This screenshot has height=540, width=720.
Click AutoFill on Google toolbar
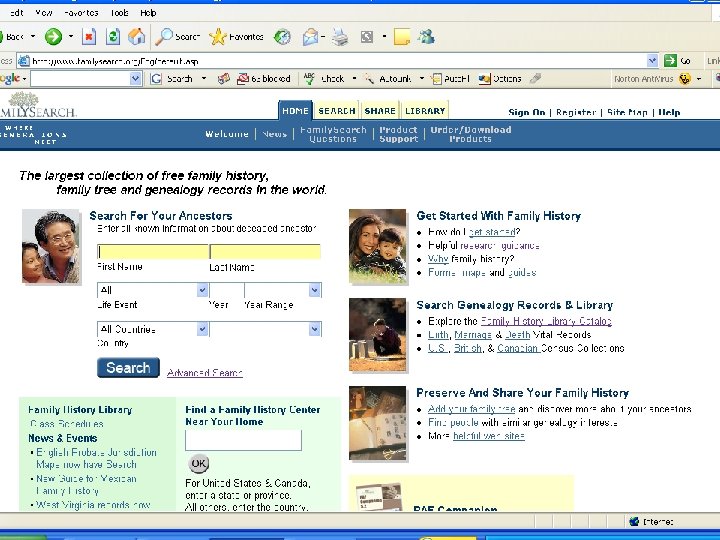(450, 79)
